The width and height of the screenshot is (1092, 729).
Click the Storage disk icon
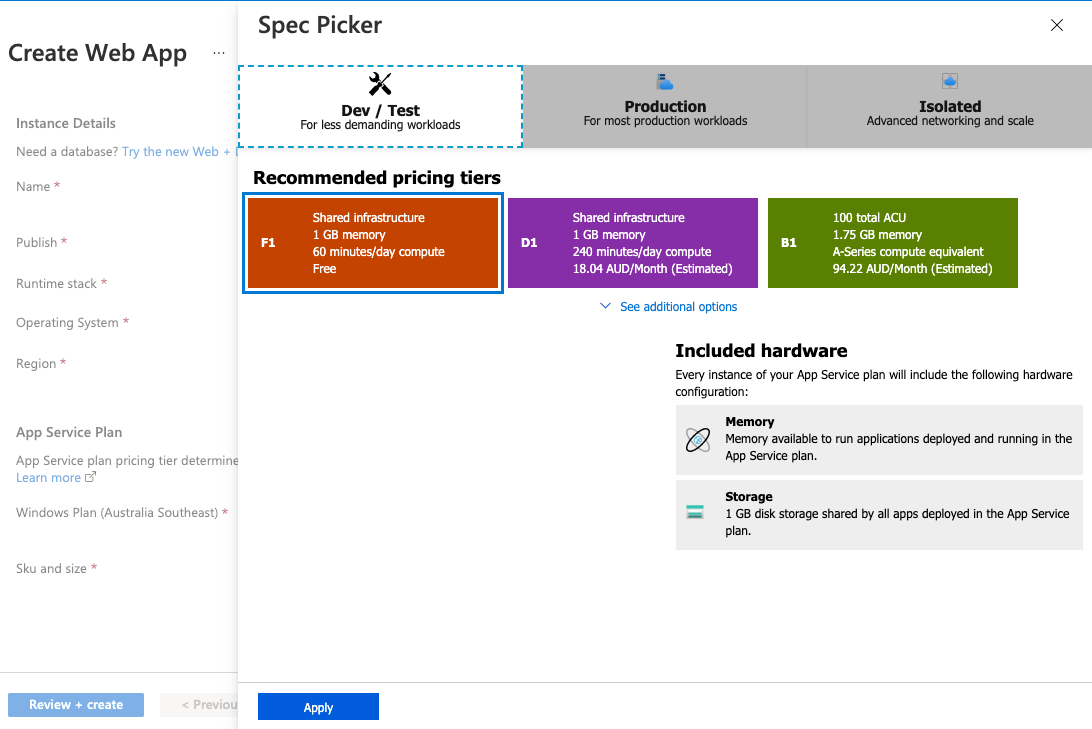(x=695, y=512)
